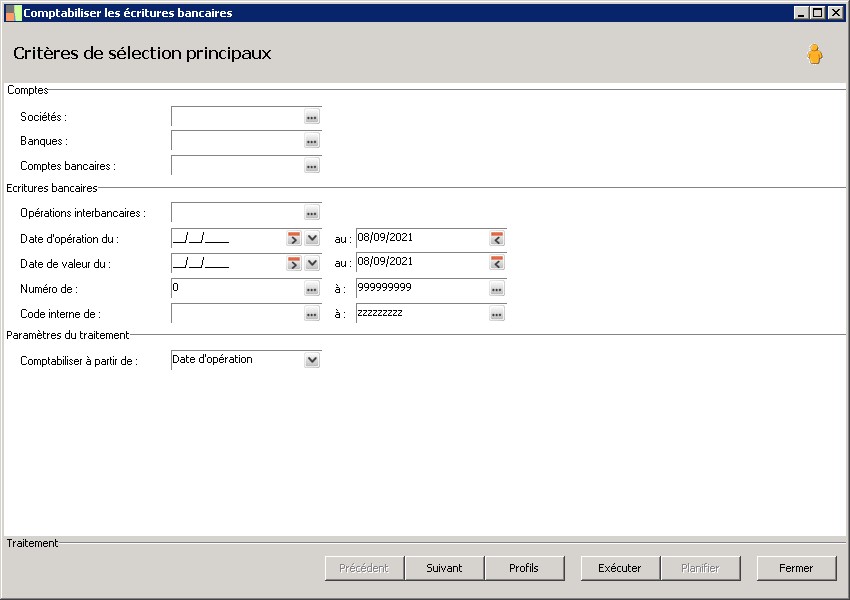Open calendar icon for Date d'opération start
This screenshot has height=600, width=850.
pos(294,238)
